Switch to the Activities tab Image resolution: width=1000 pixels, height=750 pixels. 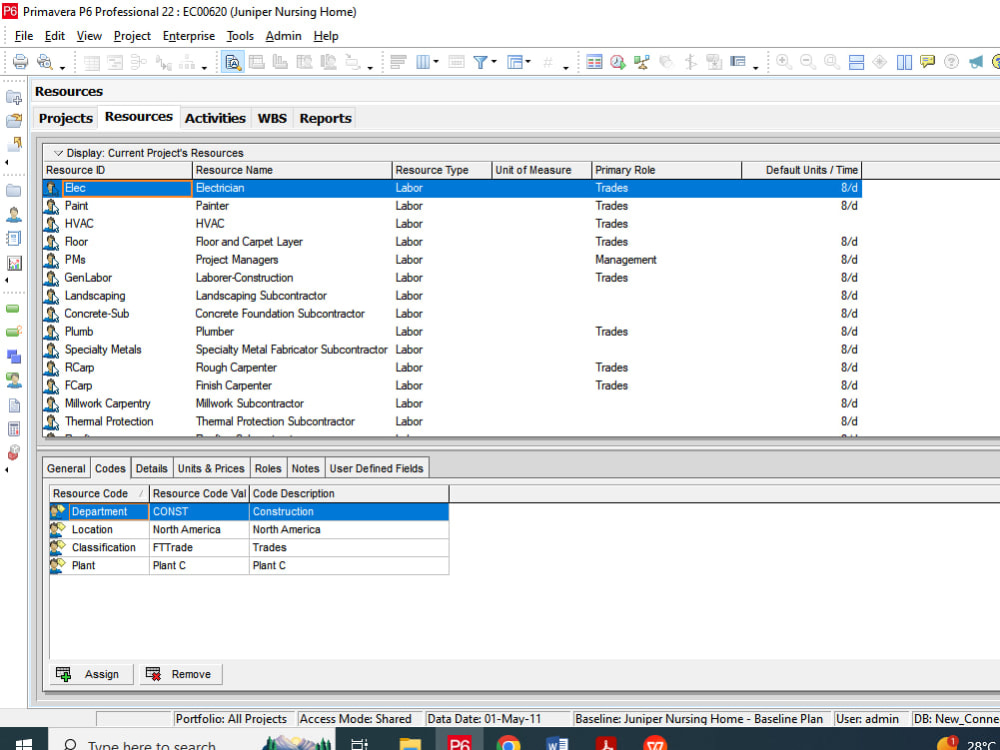point(215,118)
